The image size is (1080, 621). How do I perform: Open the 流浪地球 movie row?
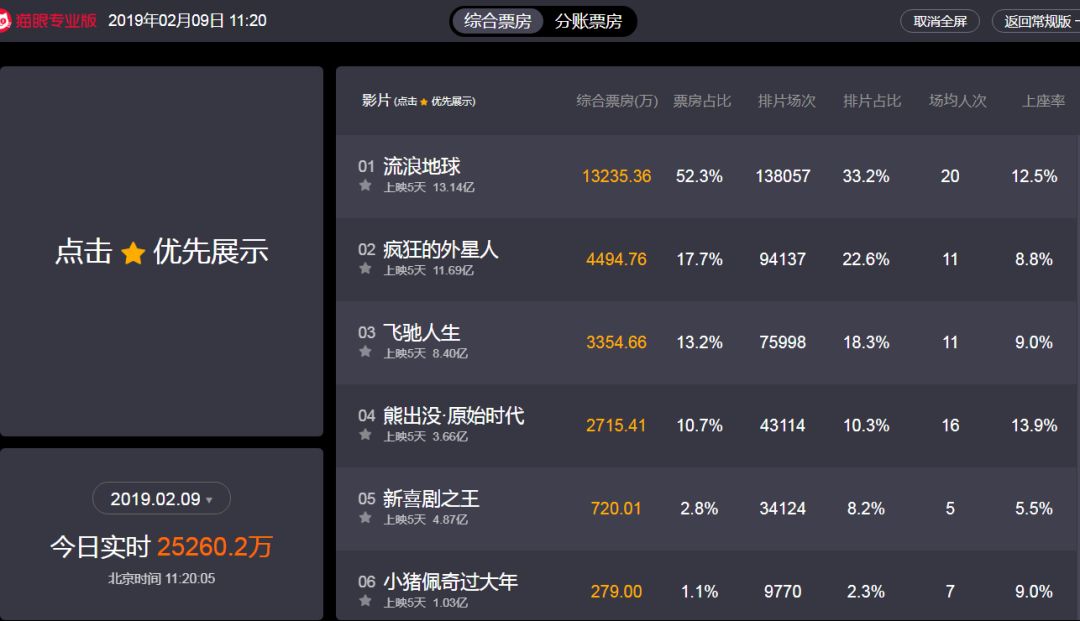click(x=707, y=176)
